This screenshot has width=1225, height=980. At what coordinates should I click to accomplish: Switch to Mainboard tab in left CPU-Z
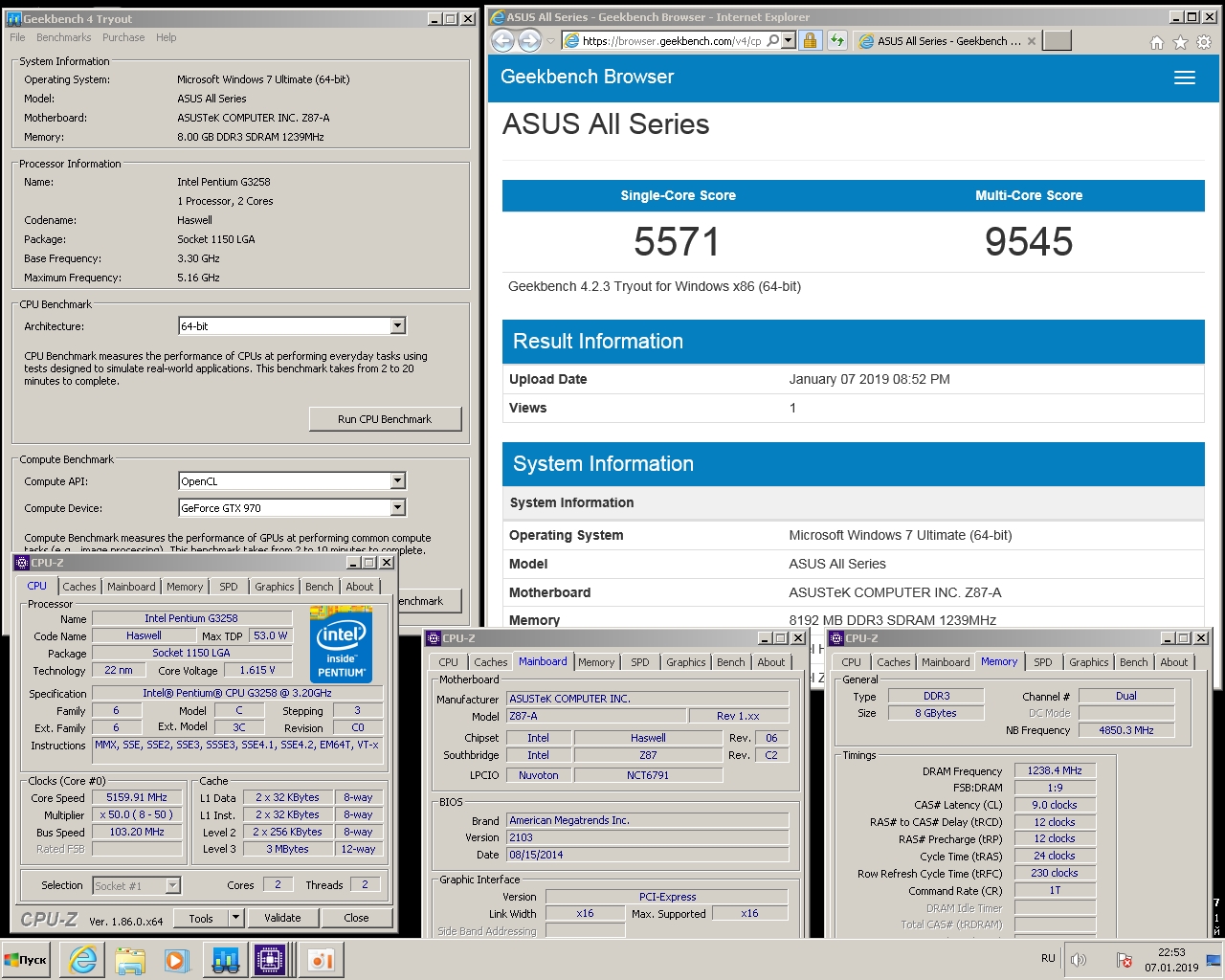click(131, 587)
